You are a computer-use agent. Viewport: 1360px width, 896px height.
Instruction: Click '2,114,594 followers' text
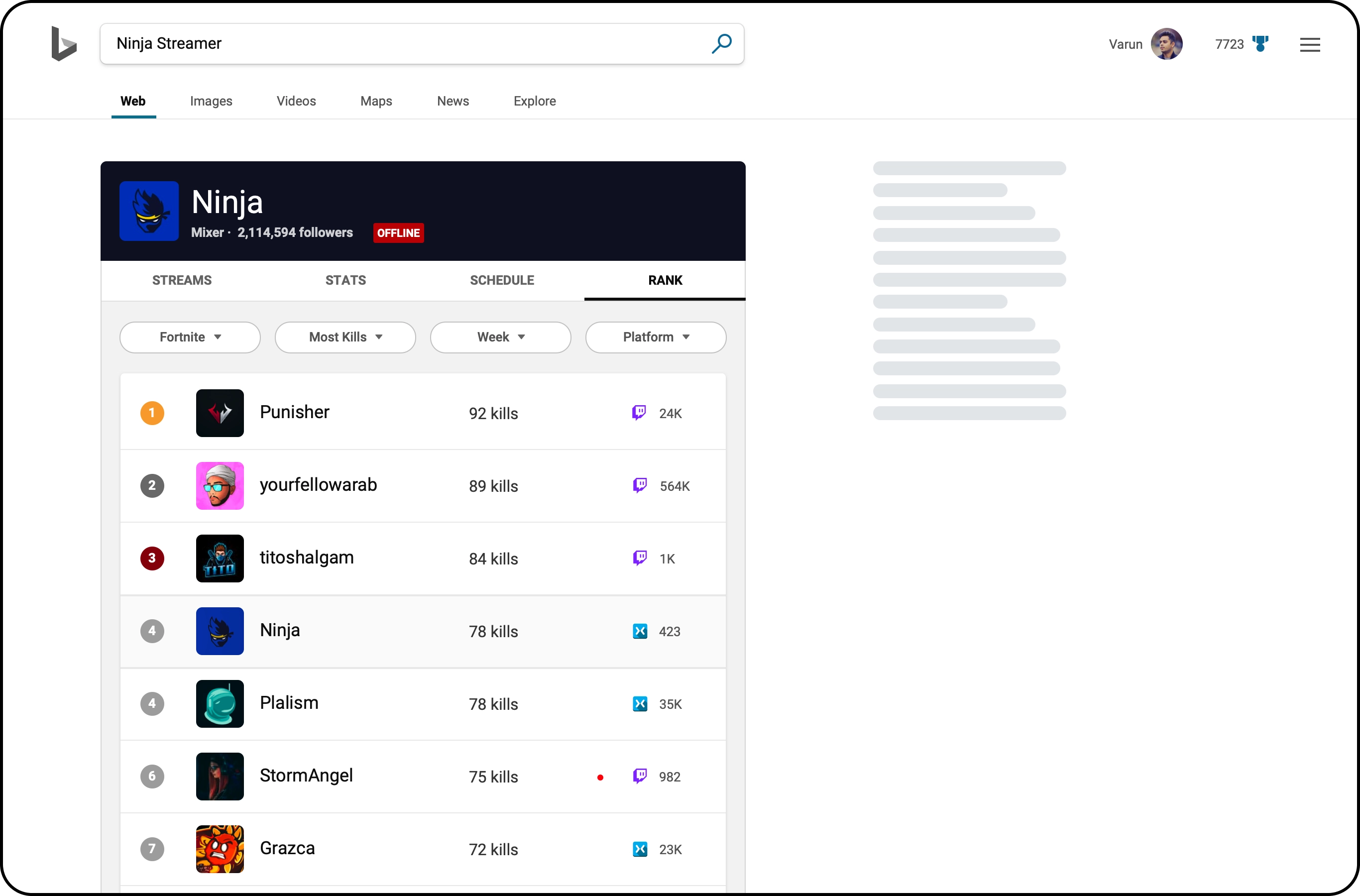[295, 232]
